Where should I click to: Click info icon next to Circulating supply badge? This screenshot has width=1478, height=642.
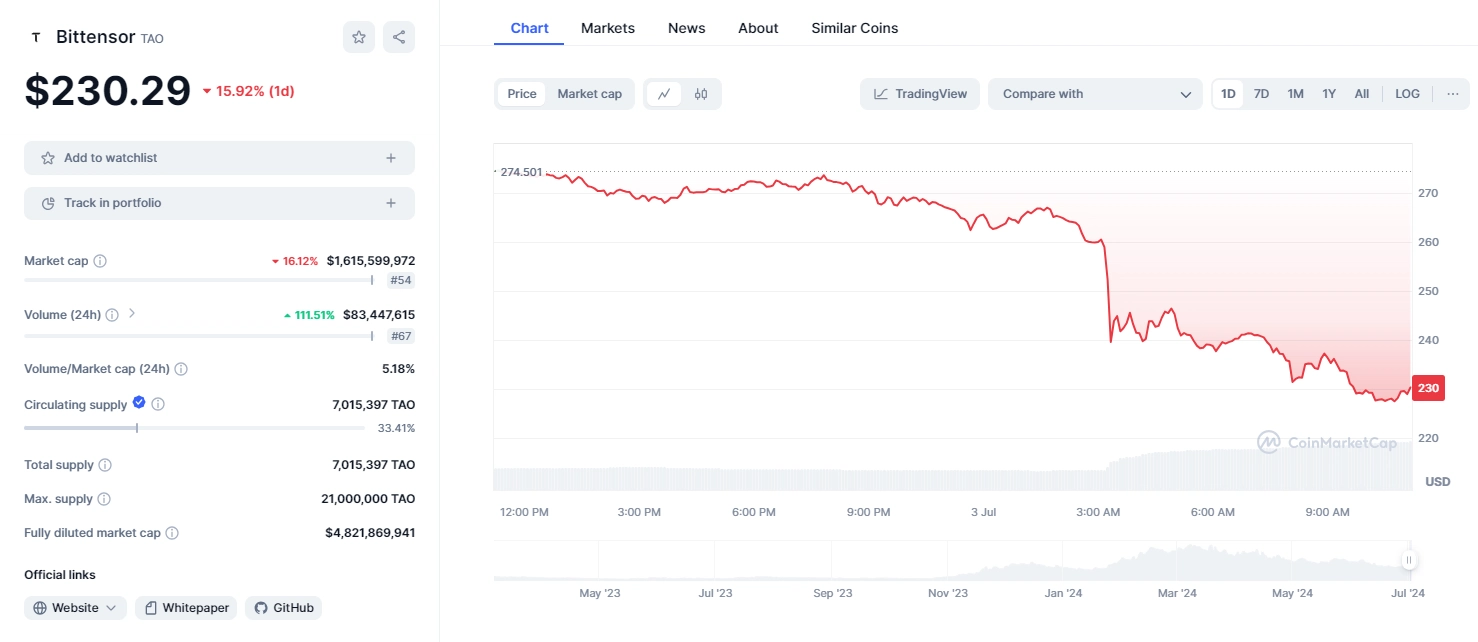pyautogui.click(x=158, y=405)
